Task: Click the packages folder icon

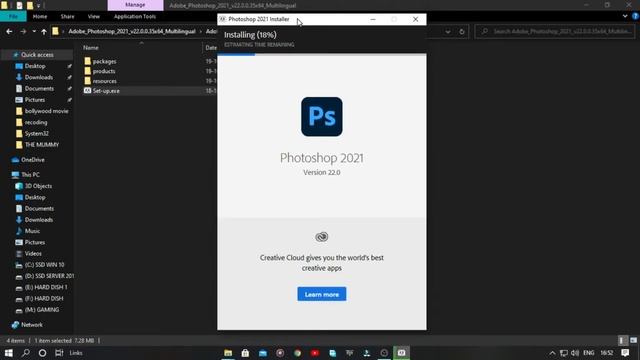Action: pyautogui.click(x=87, y=61)
